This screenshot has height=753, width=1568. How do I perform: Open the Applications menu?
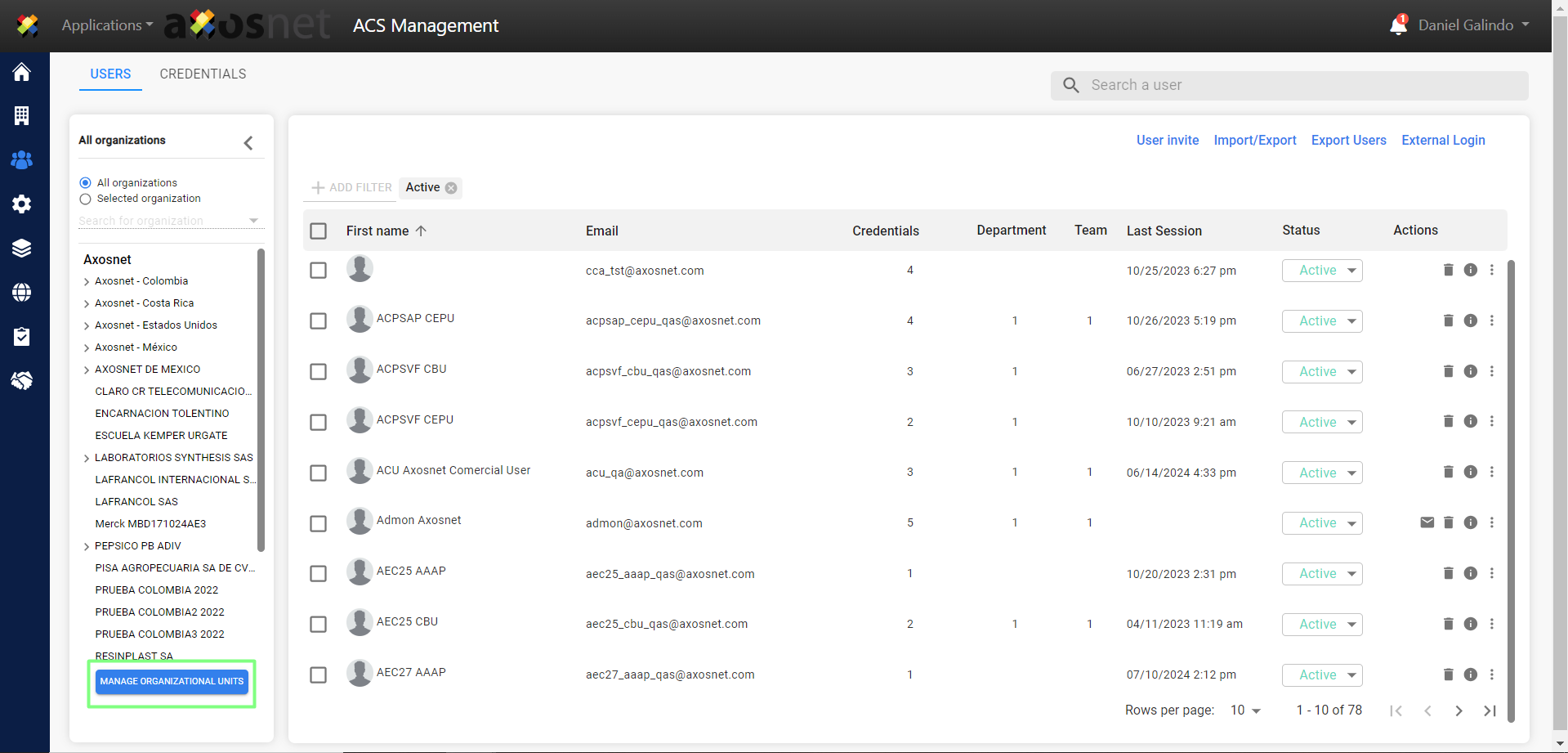tap(107, 25)
